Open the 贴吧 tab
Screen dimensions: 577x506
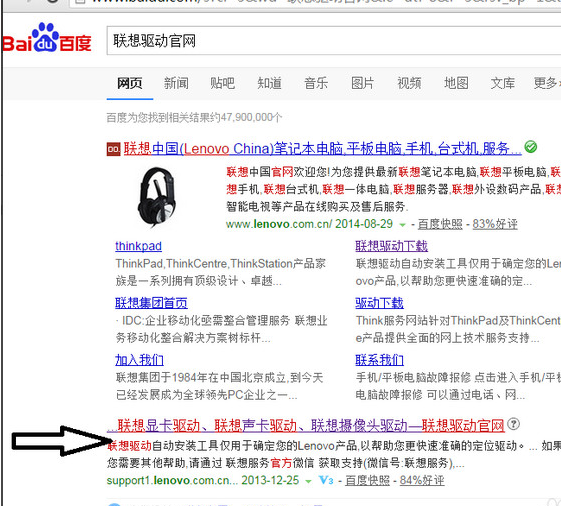point(223,83)
